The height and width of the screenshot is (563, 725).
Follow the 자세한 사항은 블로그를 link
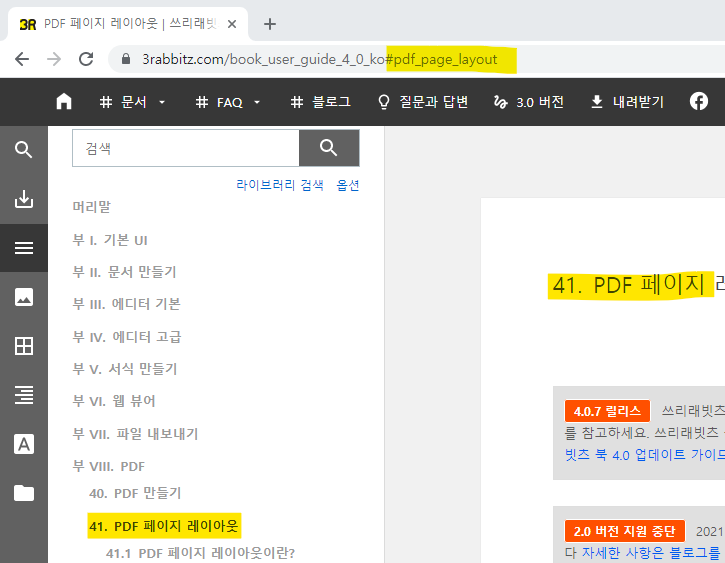pyautogui.click(x=651, y=552)
